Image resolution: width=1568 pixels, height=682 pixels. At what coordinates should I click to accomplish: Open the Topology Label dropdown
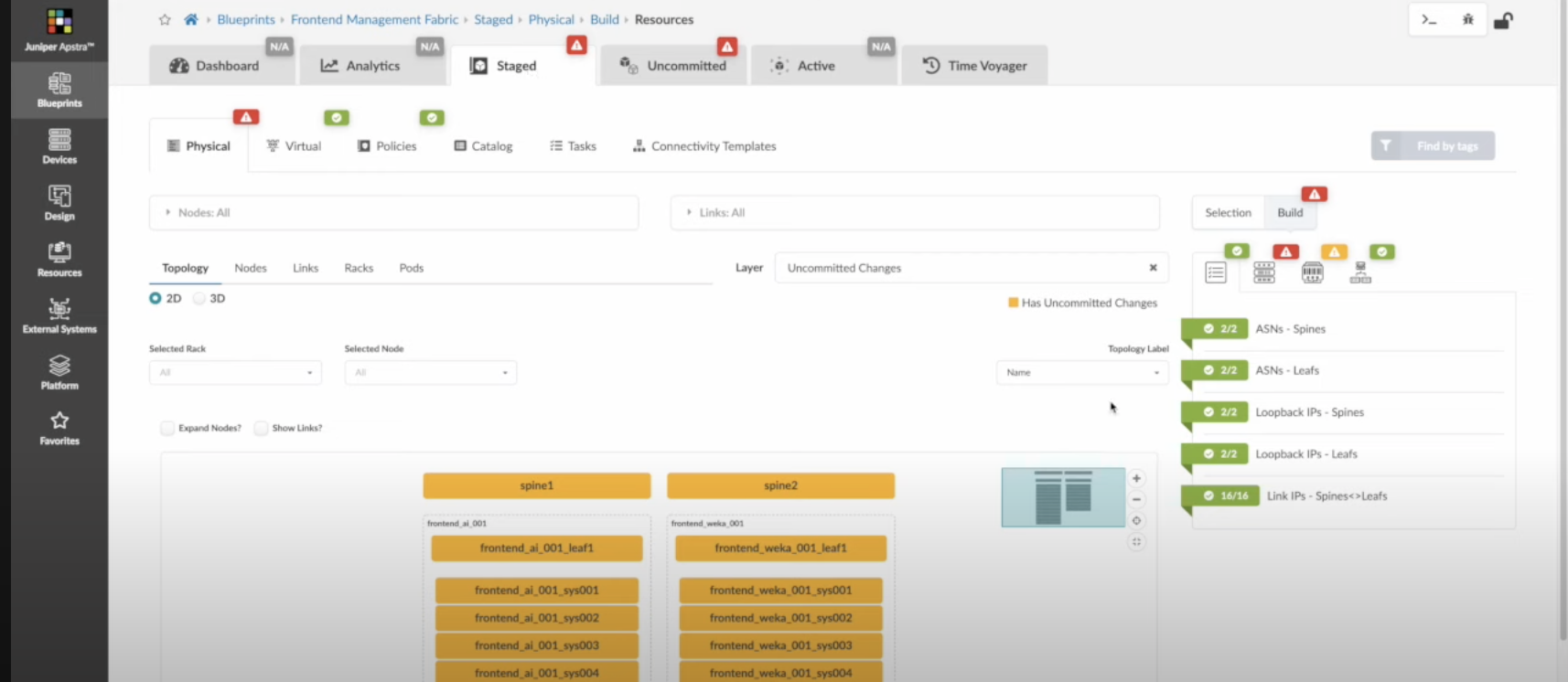[1081, 372]
